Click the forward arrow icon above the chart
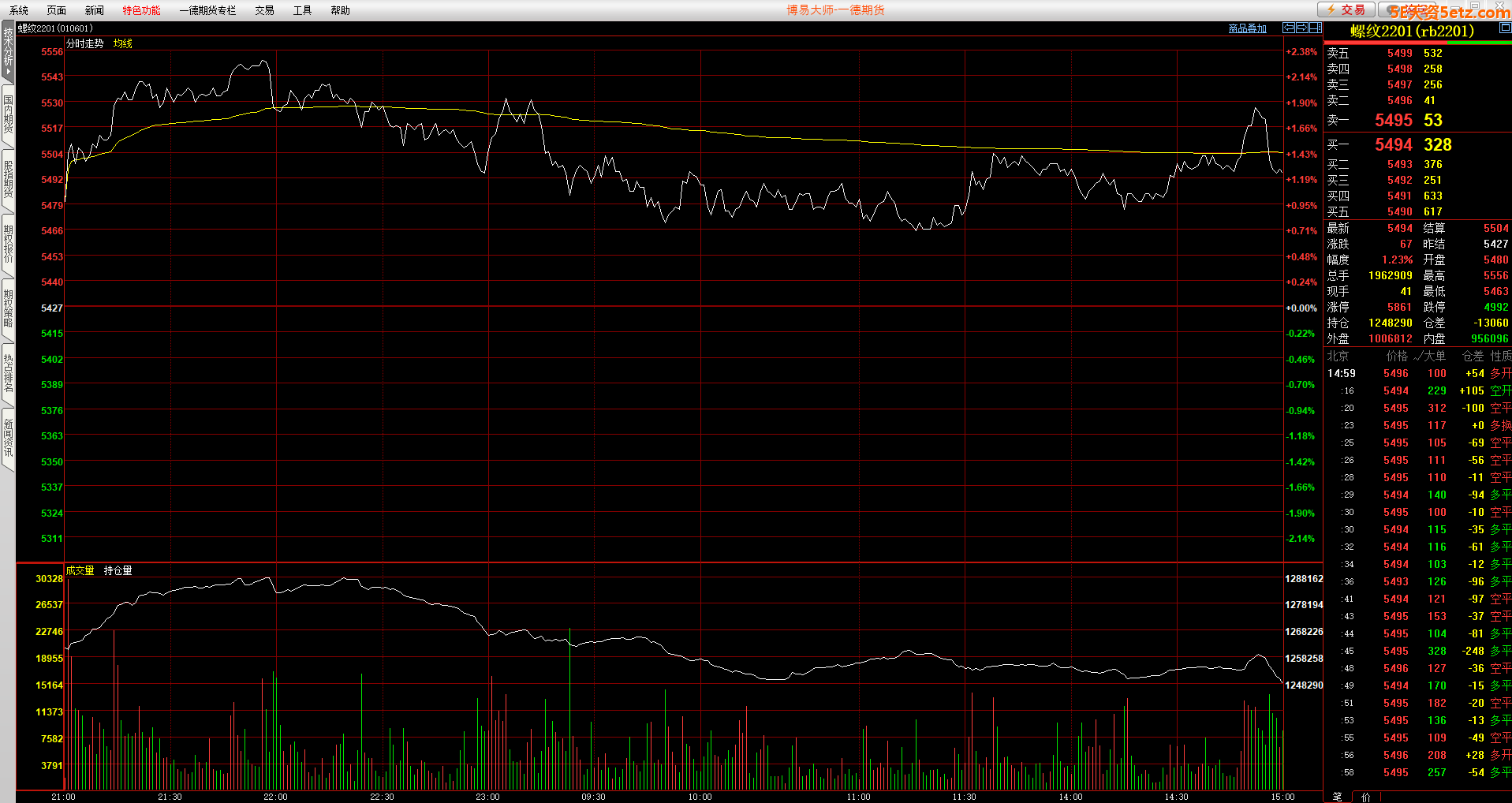The width and height of the screenshot is (1512, 803). (x=1302, y=28)
